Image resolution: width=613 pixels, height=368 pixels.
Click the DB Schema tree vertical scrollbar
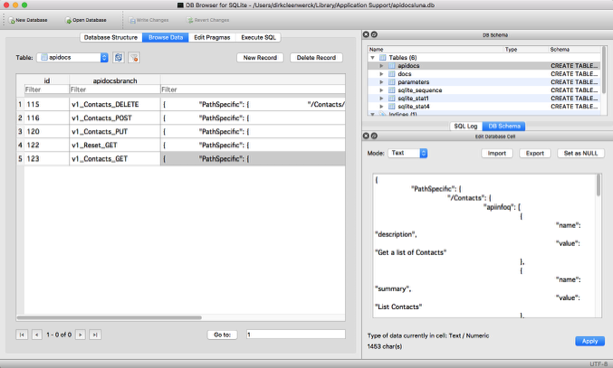click(x=604, y=70)
